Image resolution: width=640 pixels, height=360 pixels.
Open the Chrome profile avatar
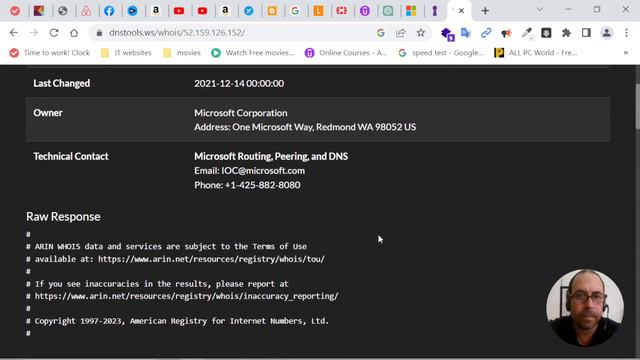click(x=607, y=33)
